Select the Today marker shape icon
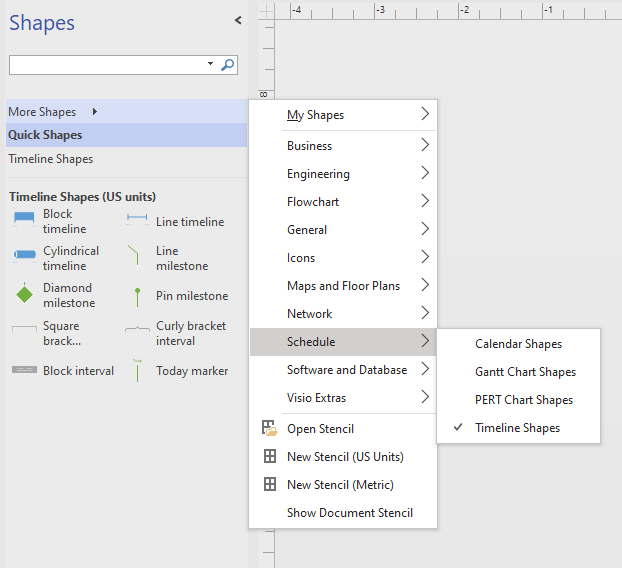 pyautogui.click(x=137, y=370)
